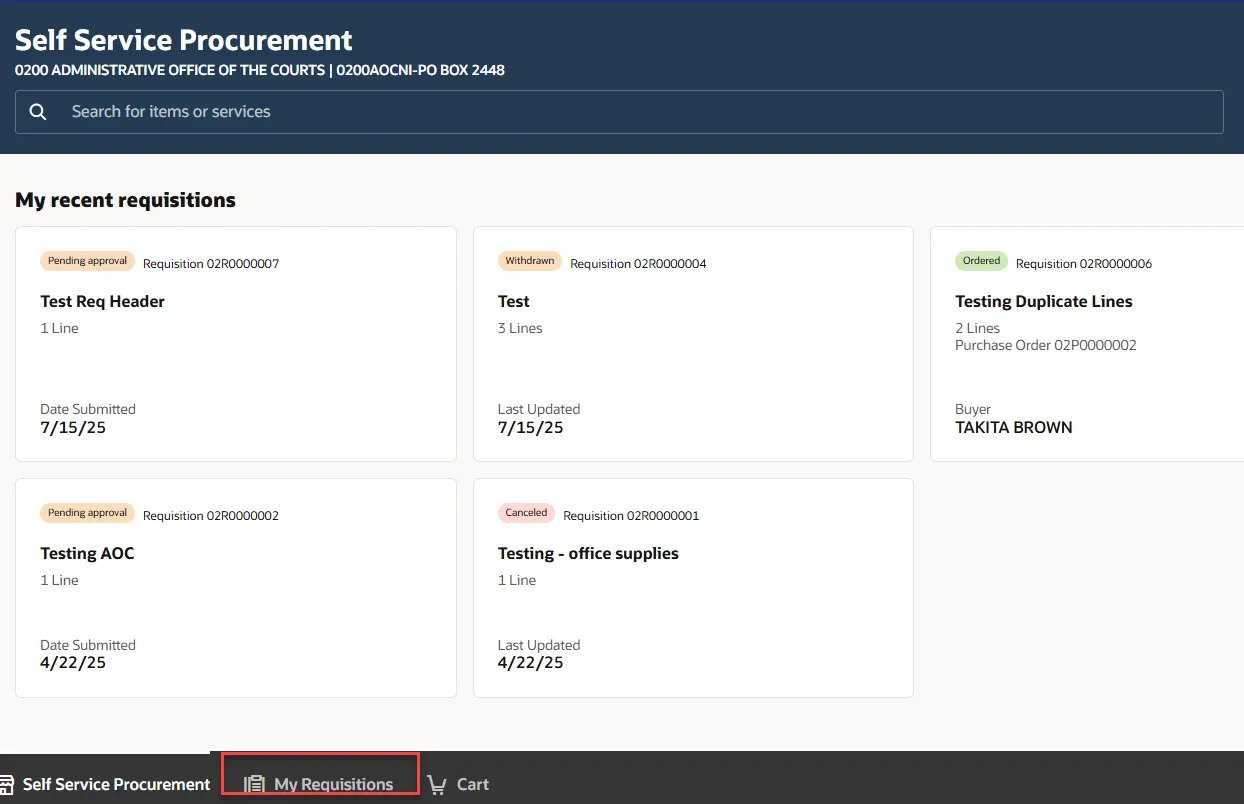Click the search magnifier icon
The width and height of the screenshot is (1244, 804).
[x=38, y=112]
